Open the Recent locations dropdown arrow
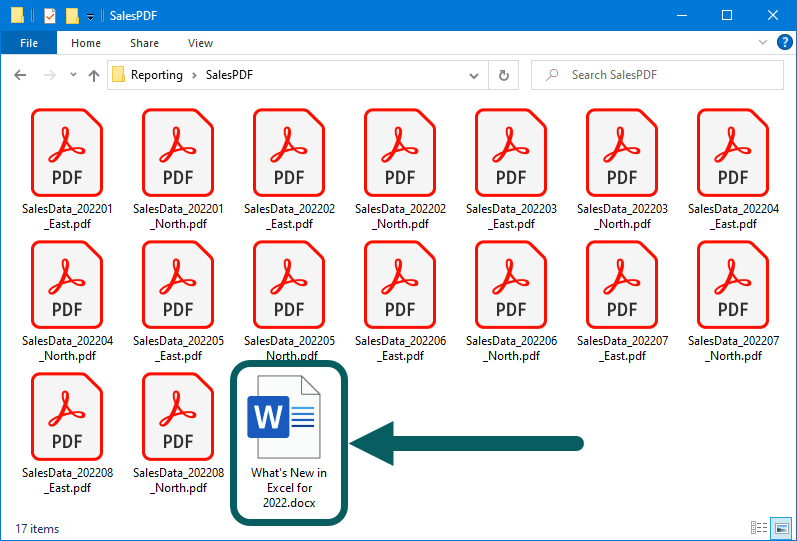 tap(73, 75)
